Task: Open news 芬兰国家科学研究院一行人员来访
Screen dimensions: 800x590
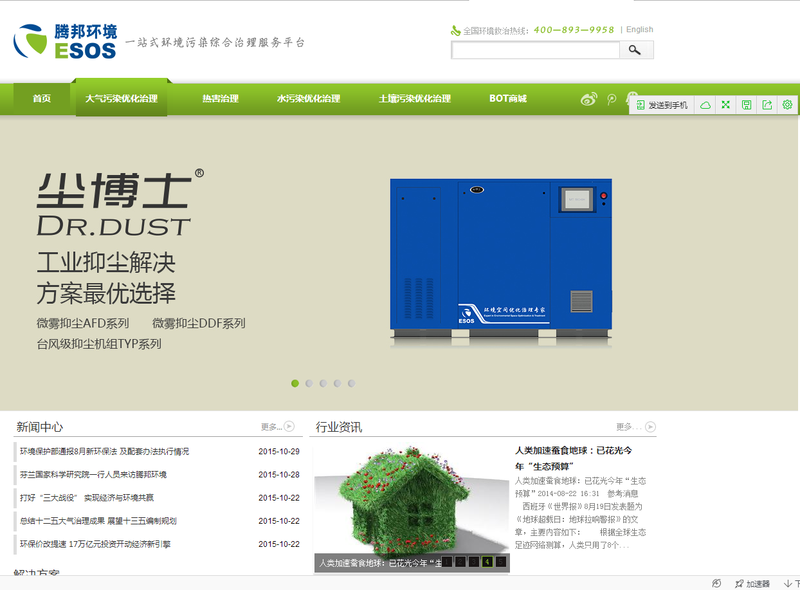Action: point(93,475)
